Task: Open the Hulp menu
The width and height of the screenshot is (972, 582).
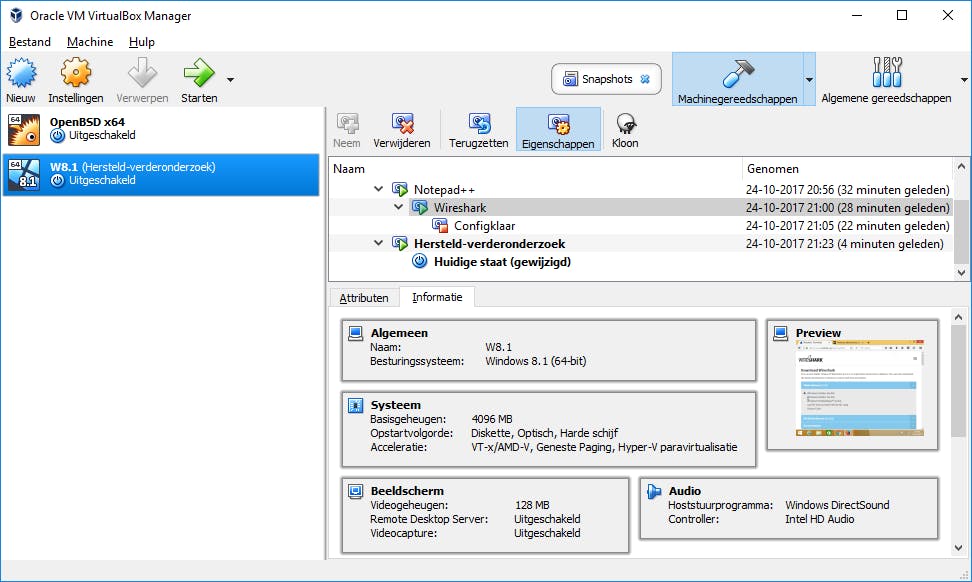Action: click(141, 42)
